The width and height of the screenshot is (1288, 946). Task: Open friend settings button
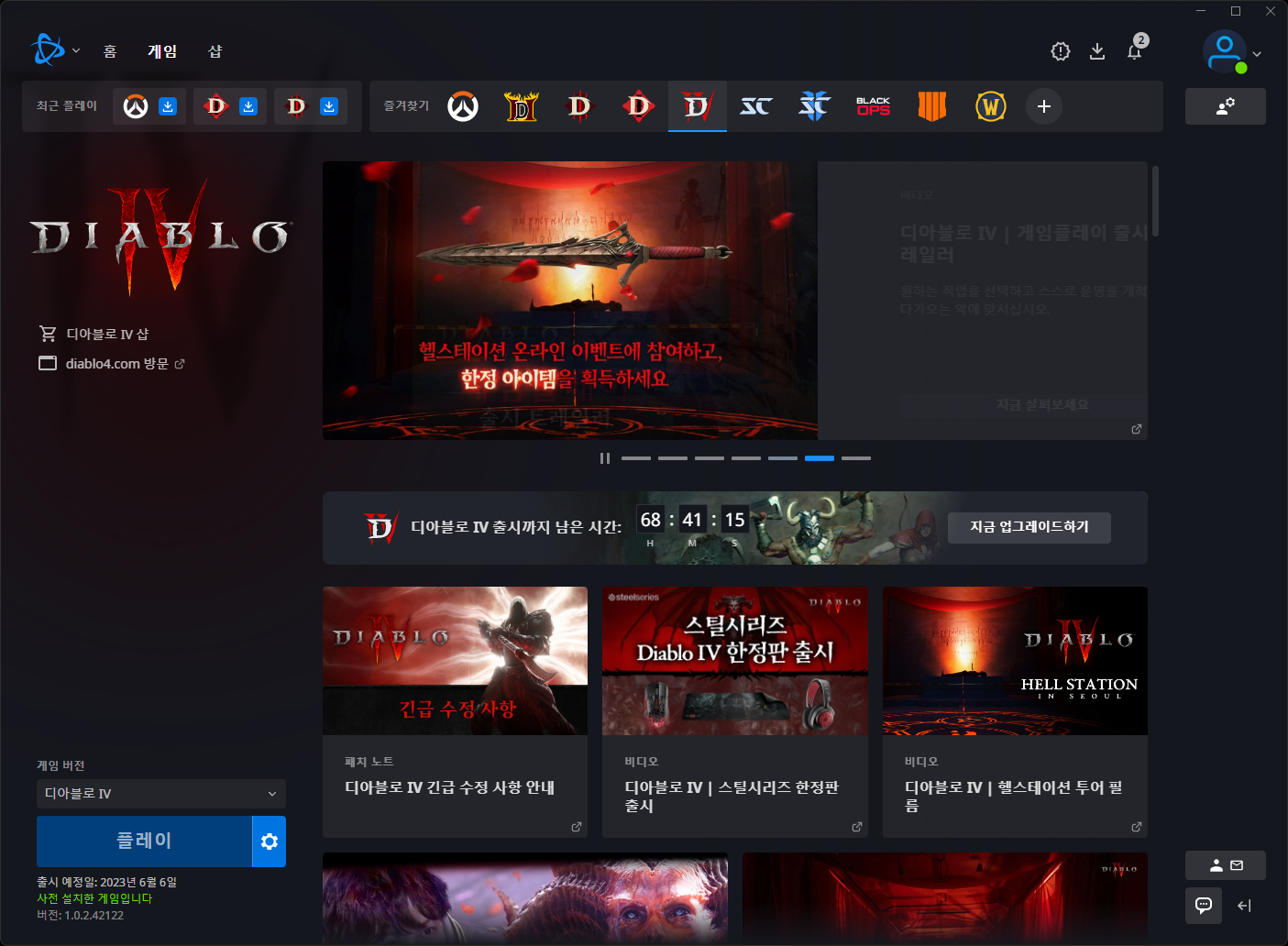coord(1226,106)
